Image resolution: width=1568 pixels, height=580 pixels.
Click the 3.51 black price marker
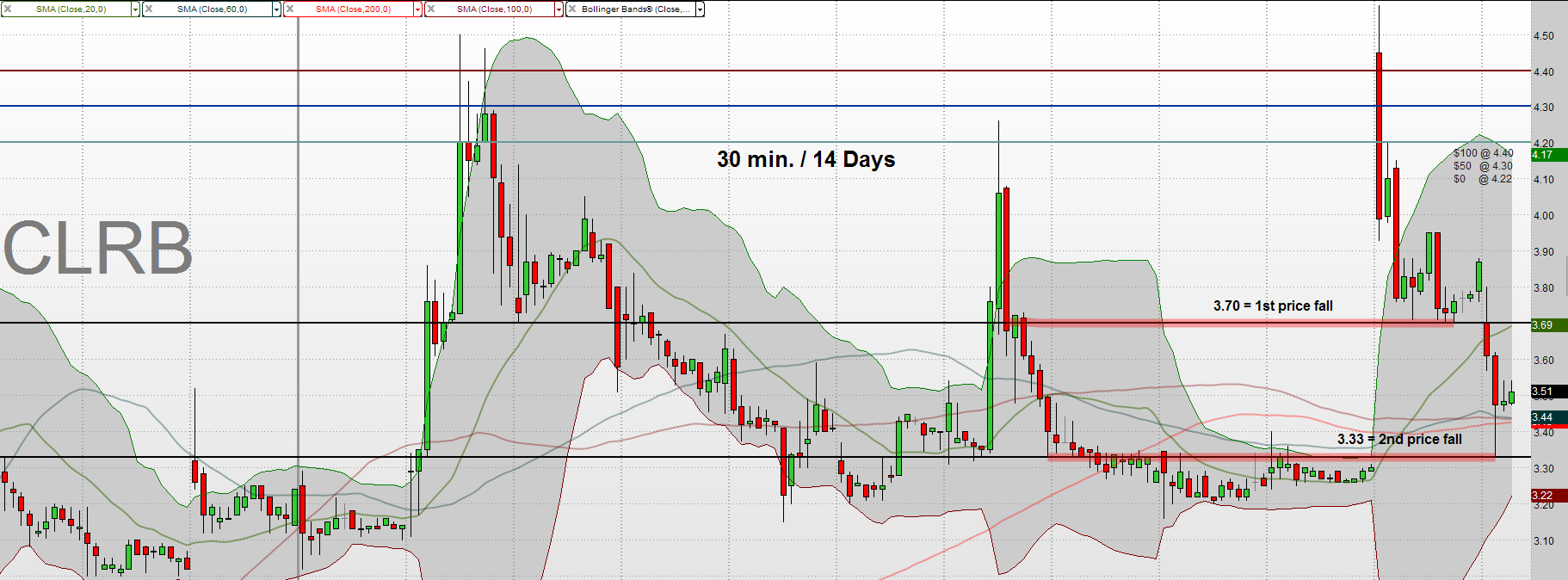[x=1549, y=392]
